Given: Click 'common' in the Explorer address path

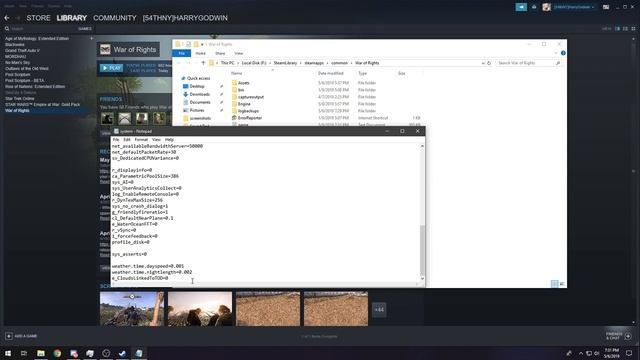Looking at the screenshot, I should [x=339, y=63].
